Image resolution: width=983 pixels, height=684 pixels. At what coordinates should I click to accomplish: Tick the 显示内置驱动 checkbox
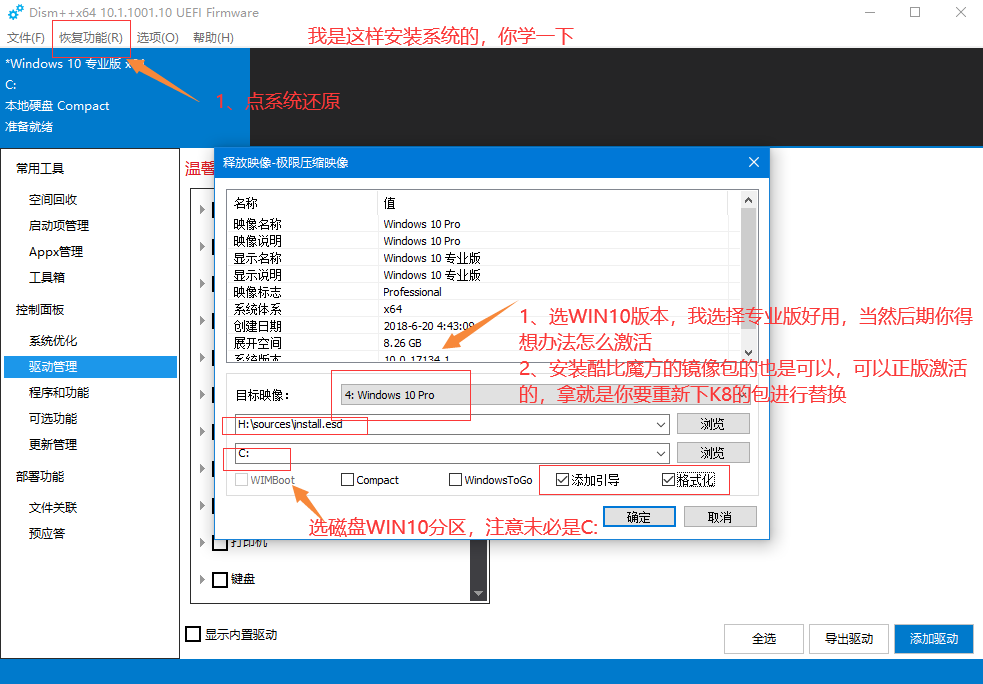coord(193,634)
